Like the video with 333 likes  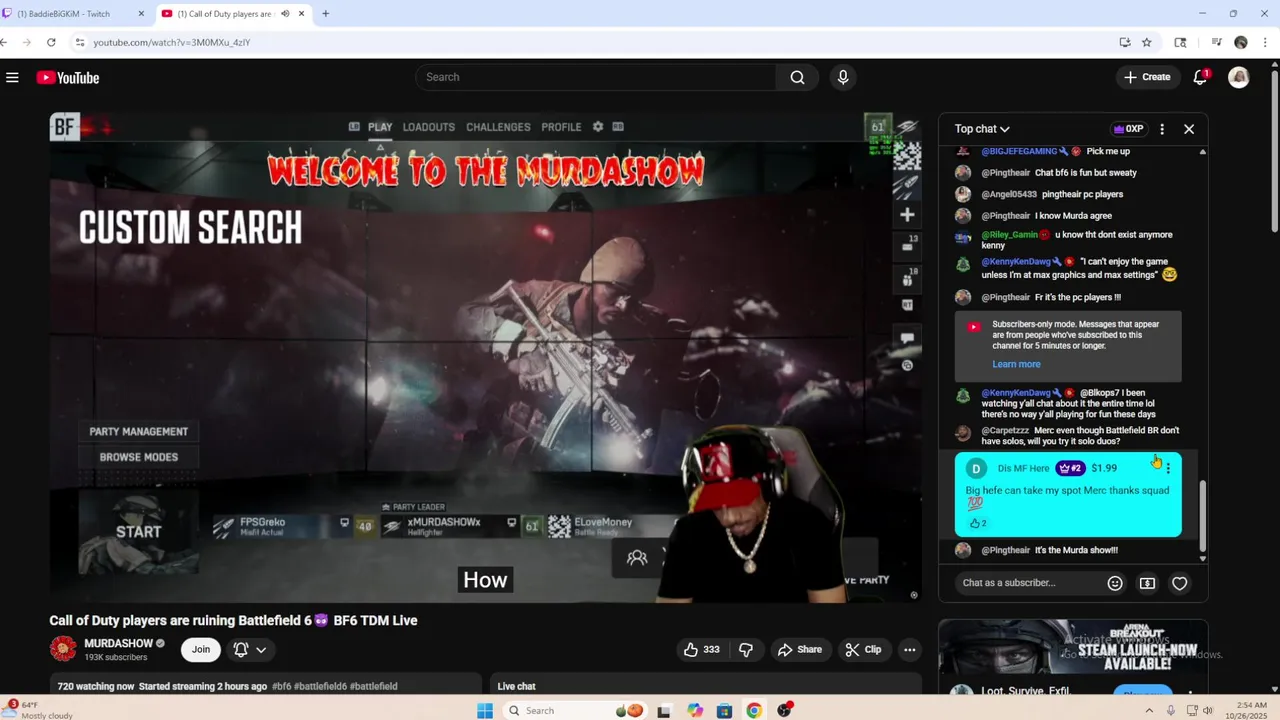pos(701,649)
